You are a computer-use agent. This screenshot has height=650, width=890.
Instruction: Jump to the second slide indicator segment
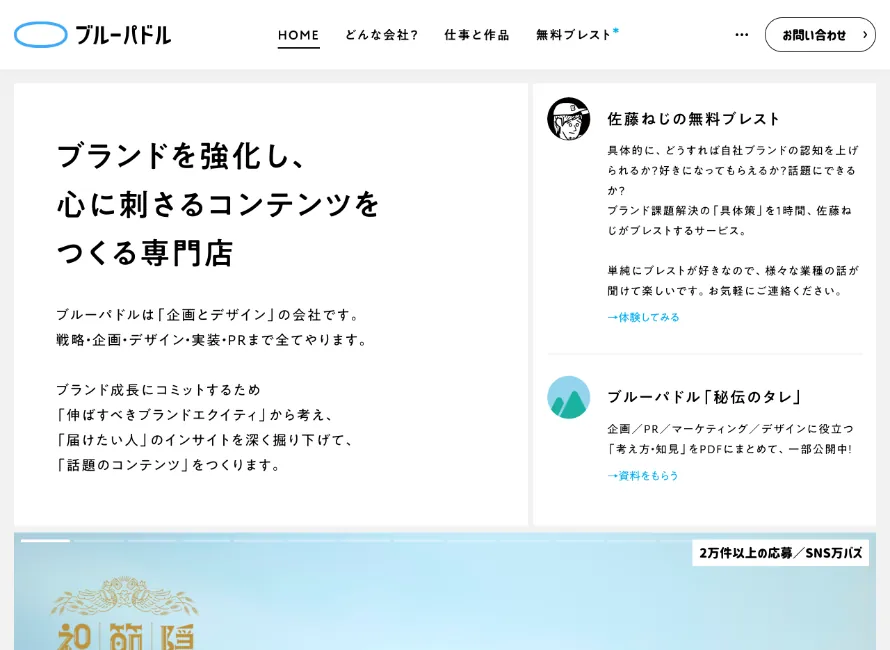(x=98, y=541)
